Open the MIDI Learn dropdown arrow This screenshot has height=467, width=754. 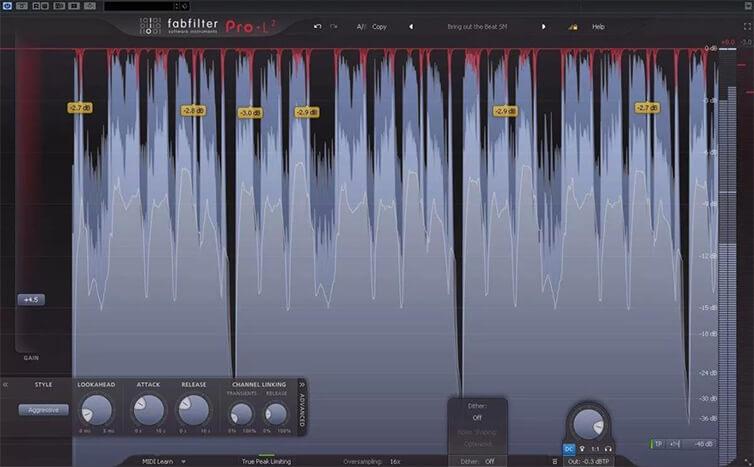click(x=183, y=461)
